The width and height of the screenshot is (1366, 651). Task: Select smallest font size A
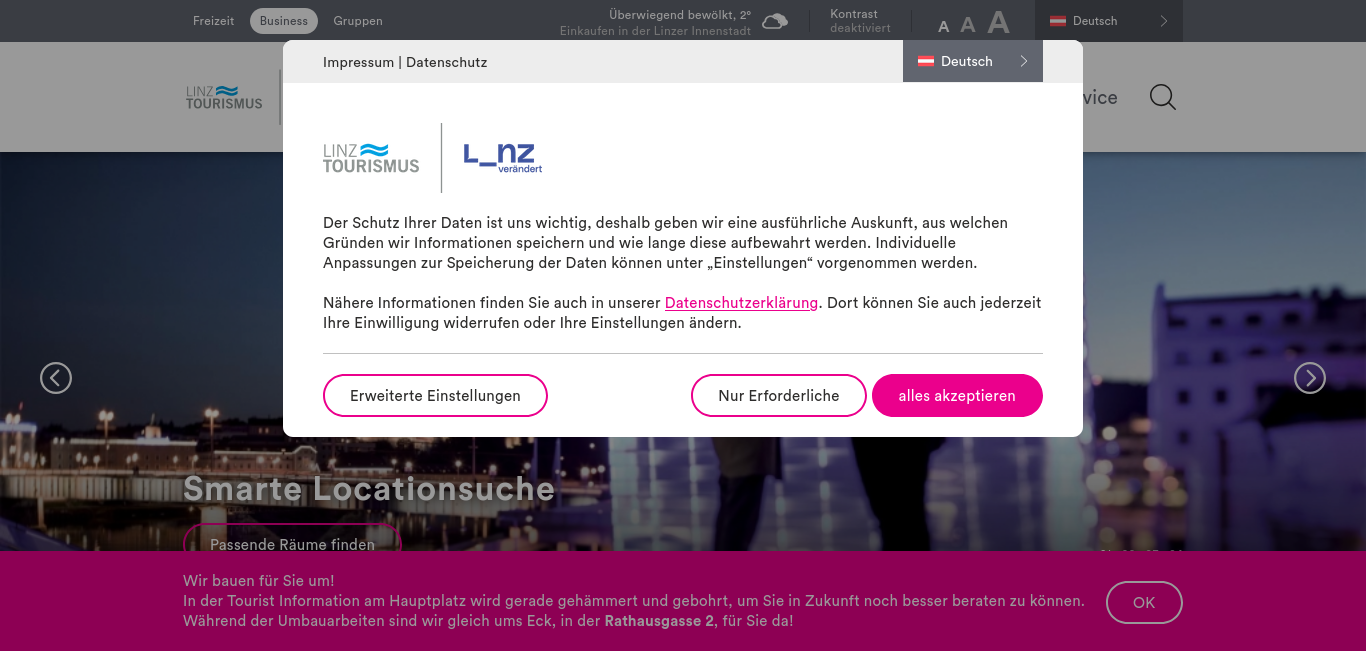(x=943, y=26)
